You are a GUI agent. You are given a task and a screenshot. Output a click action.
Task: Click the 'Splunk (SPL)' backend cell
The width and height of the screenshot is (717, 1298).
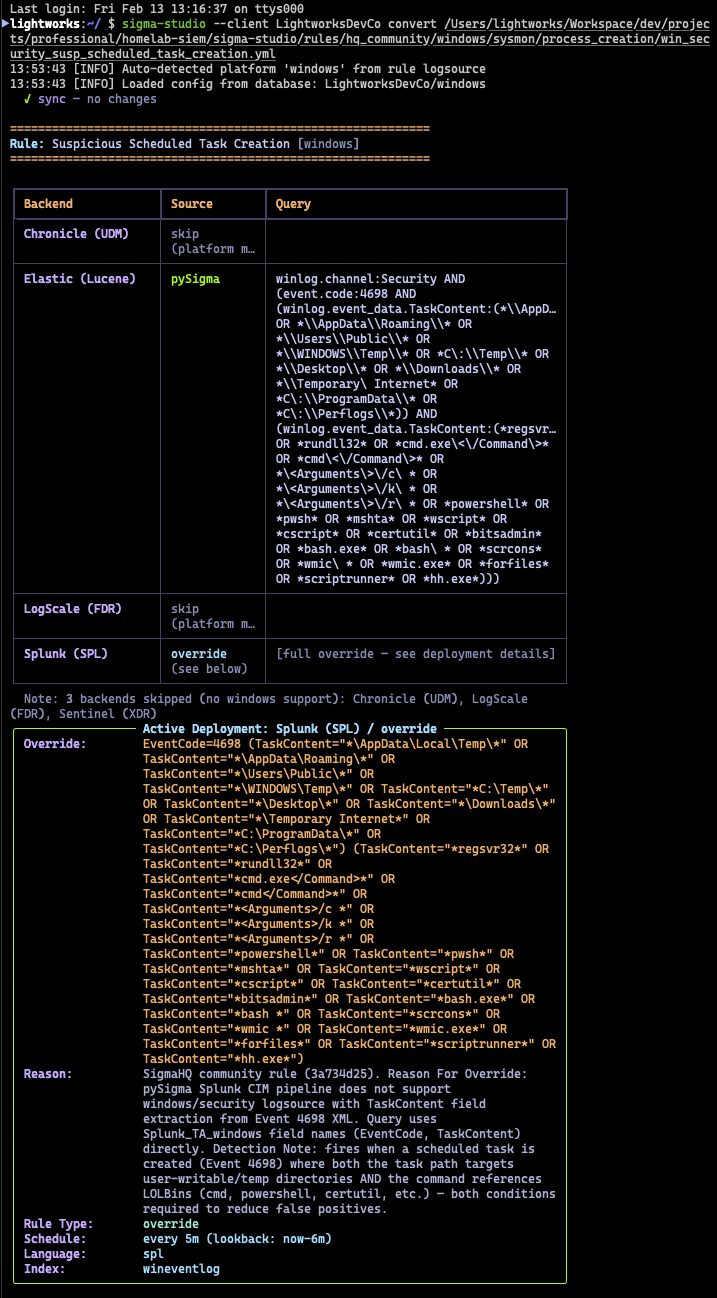pos(66,654)
